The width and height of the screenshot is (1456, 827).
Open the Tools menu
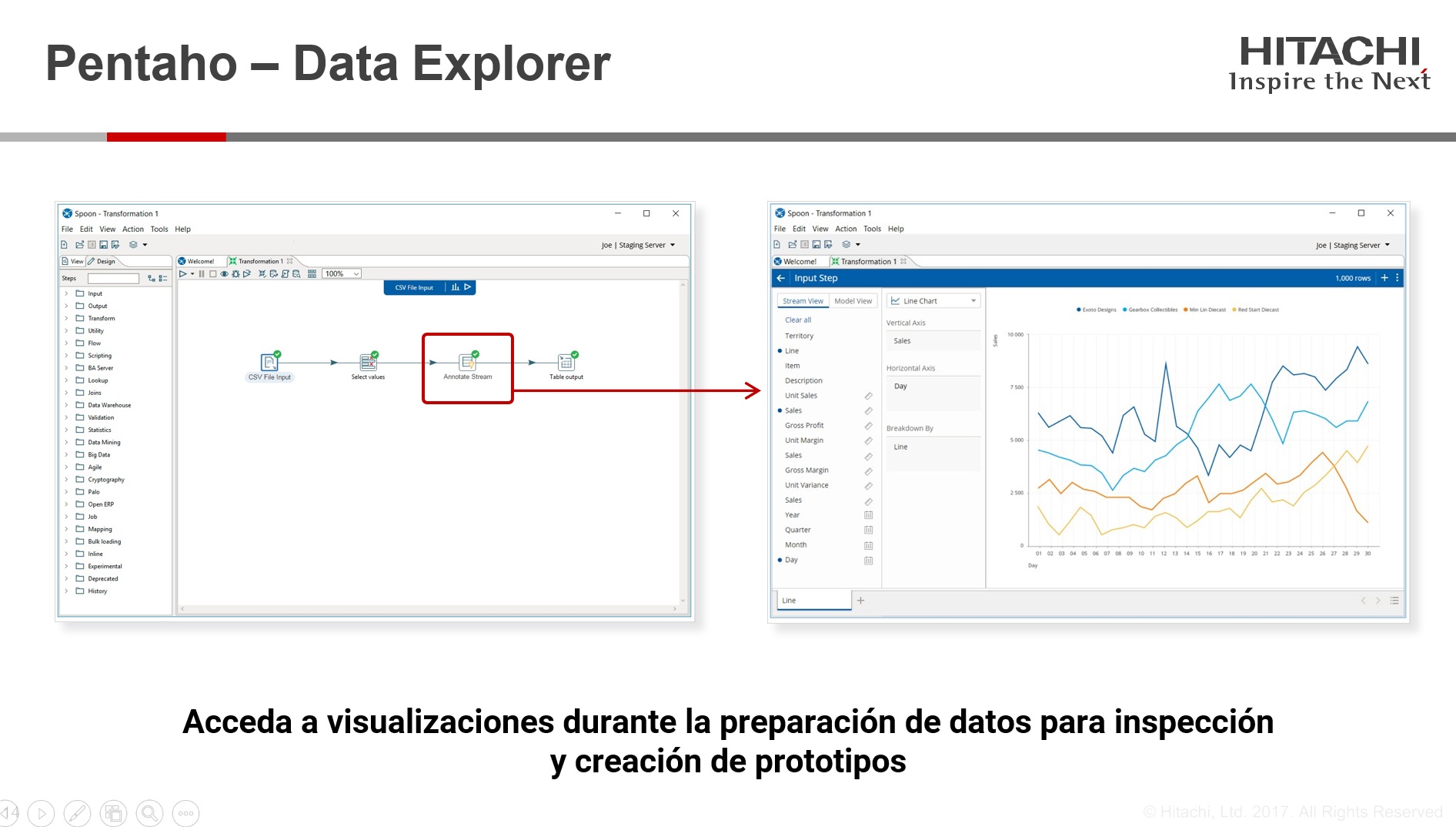tap(159, 229)
